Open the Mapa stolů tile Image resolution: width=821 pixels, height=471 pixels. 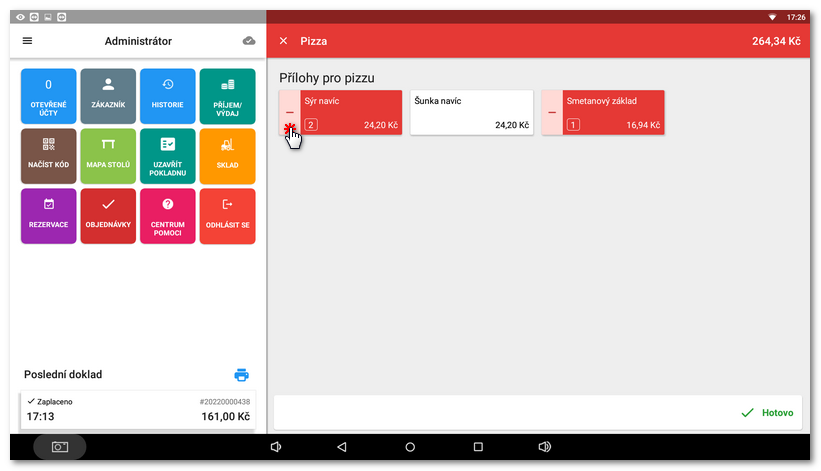(x=108, y=156)
